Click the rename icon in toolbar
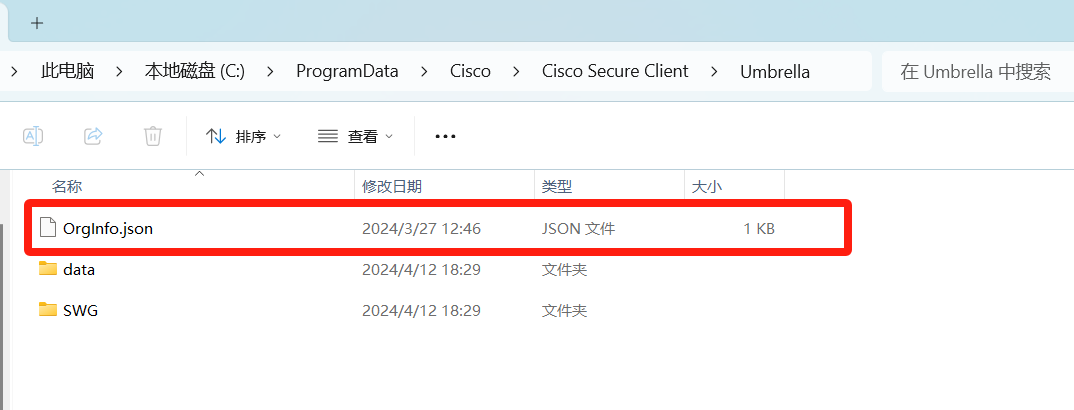This screenshot has width=1074, height=410. click(33, 136)
